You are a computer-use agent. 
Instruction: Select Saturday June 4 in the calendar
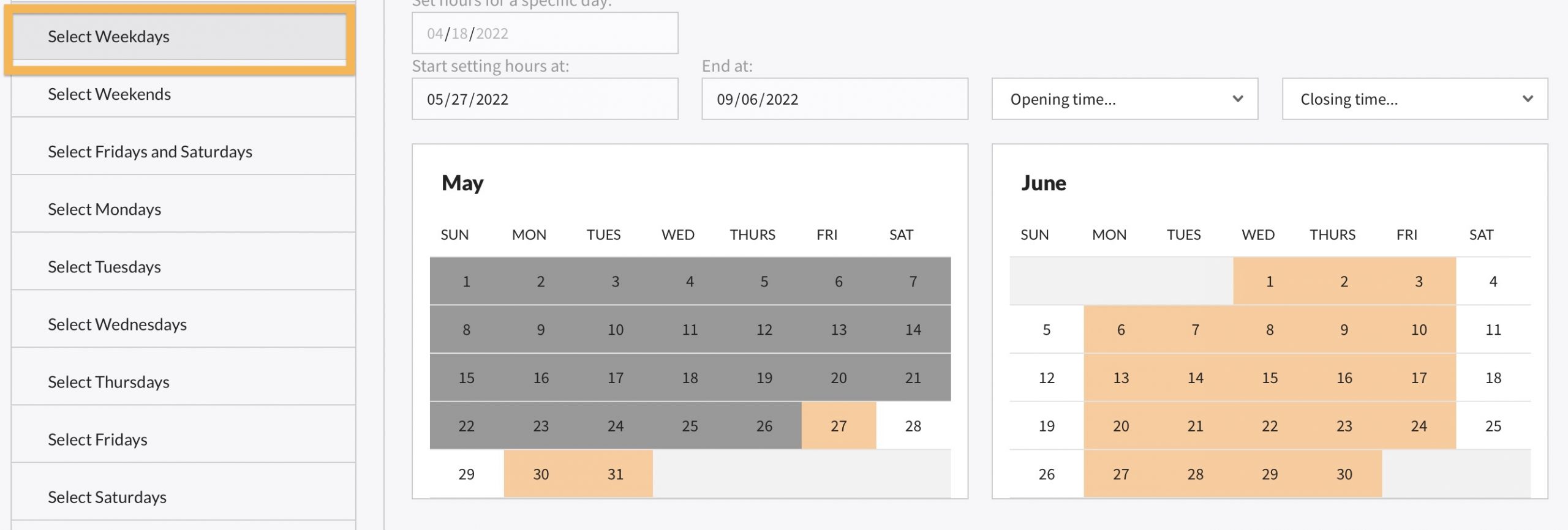[x=1493, y=282]
